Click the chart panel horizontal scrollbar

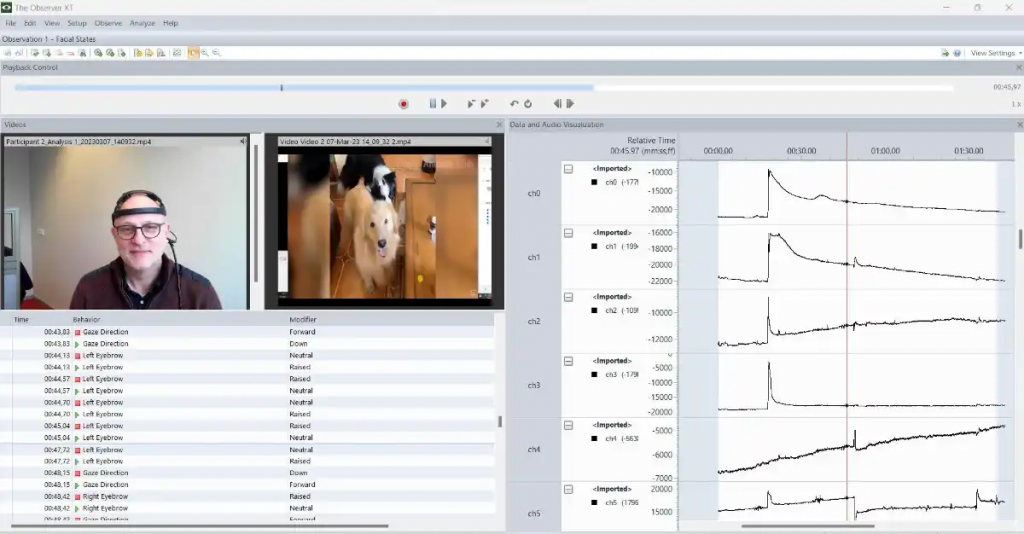(808, 526)
